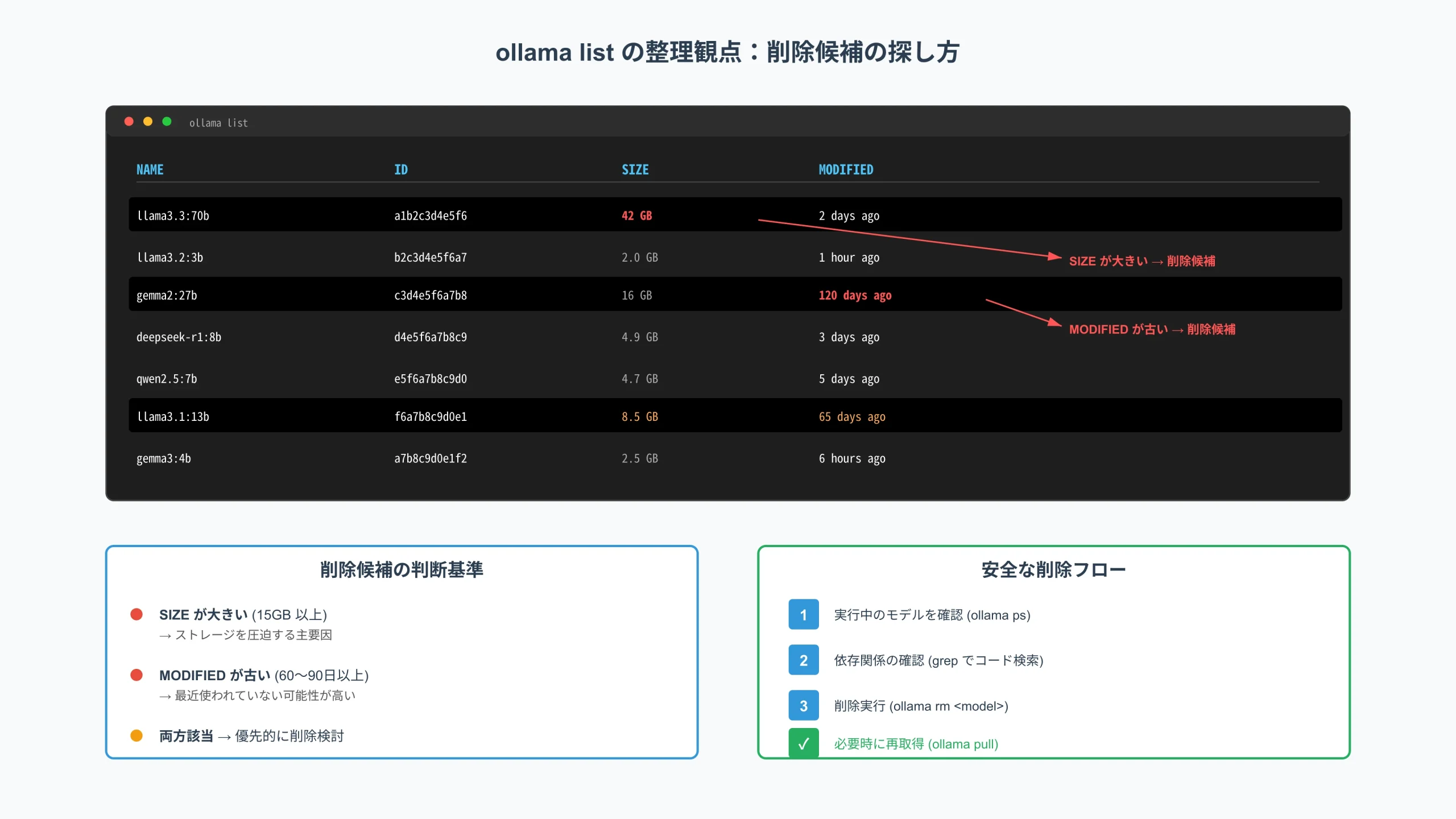Click red bullet beside MODIFIED が古い criterion
Viewport: 1456px width, 819px height.
pyautogui.click(x=136, y=675)
